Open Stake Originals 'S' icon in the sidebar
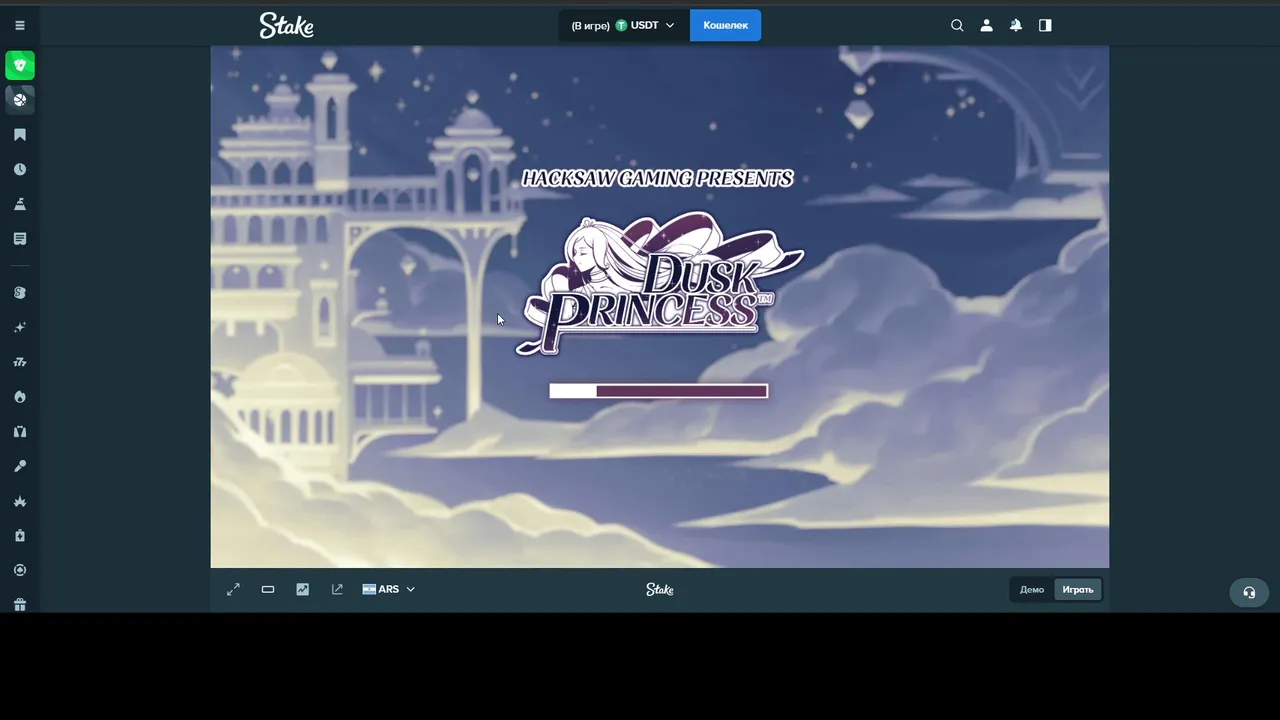 [x=20, y=293]
